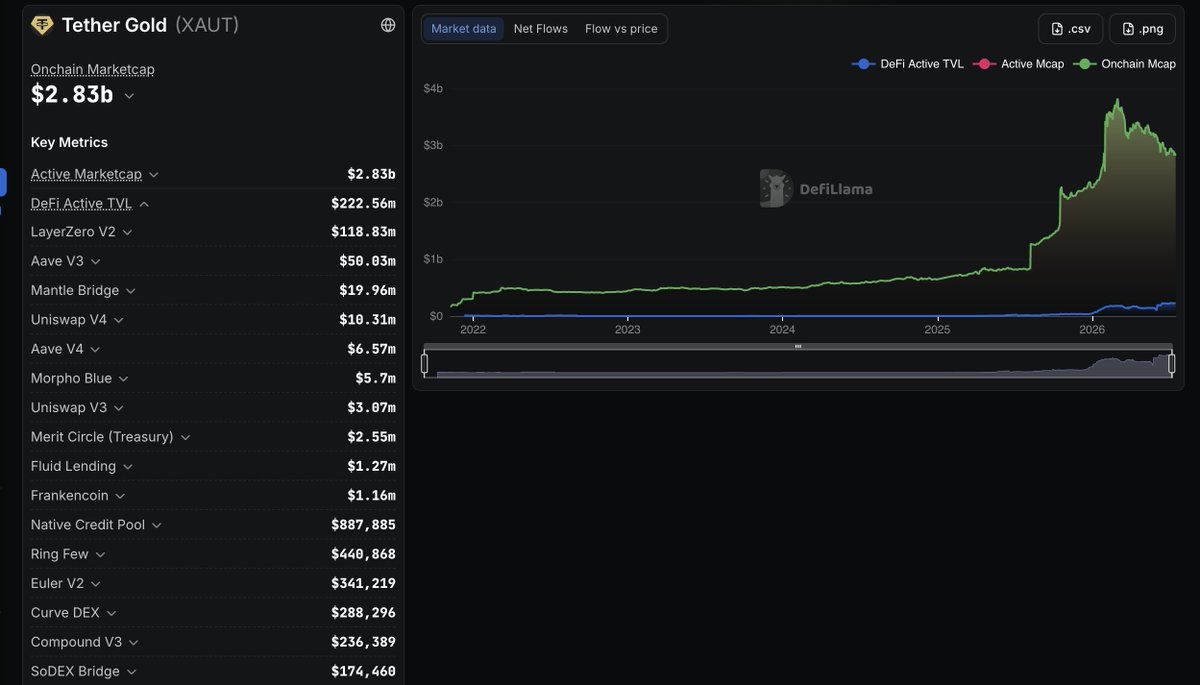Expand Euler V2 row chevron
Image resolution: width=1200 pixels, height=685 pixels.
pyautogui.click(x=95, y=584)
